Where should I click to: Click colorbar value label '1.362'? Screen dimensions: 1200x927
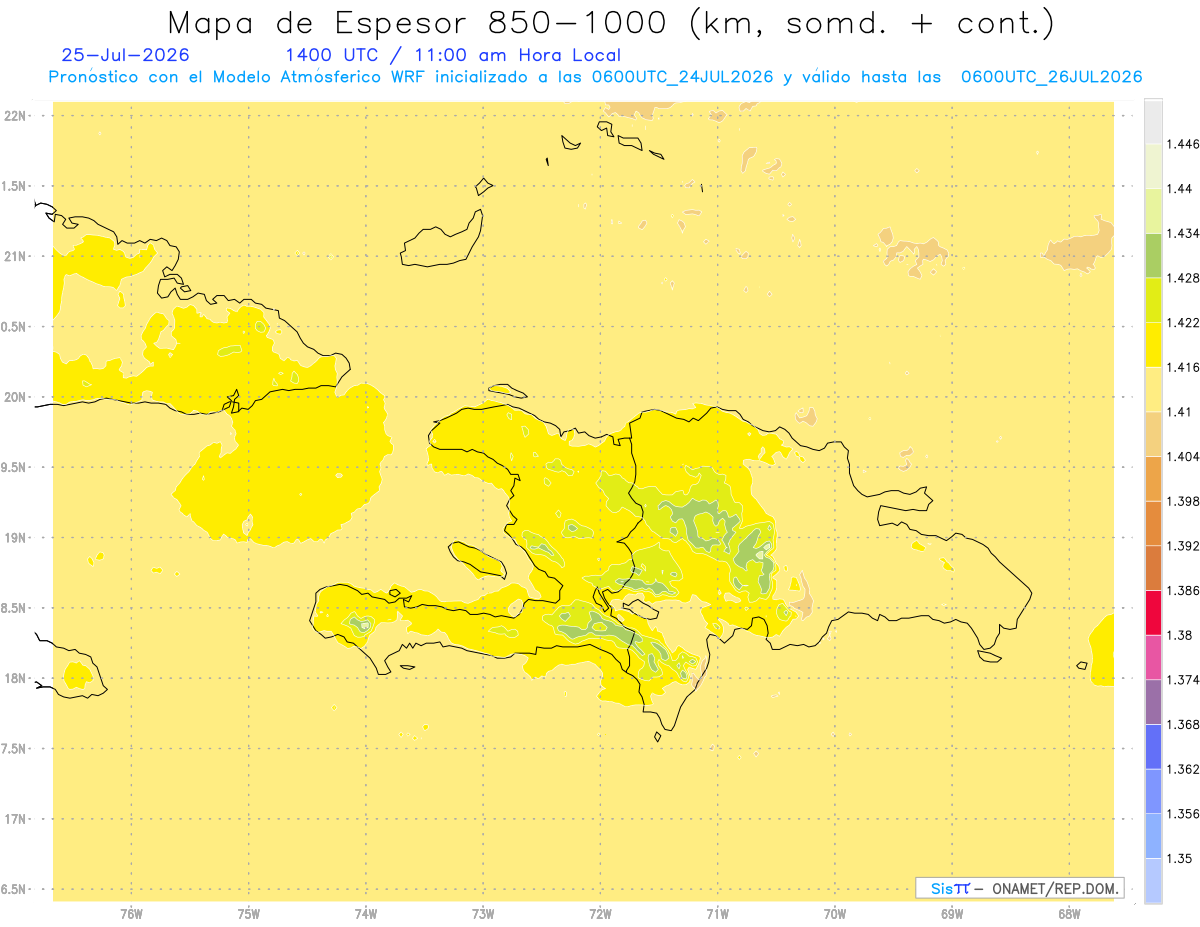(1183, 769)
